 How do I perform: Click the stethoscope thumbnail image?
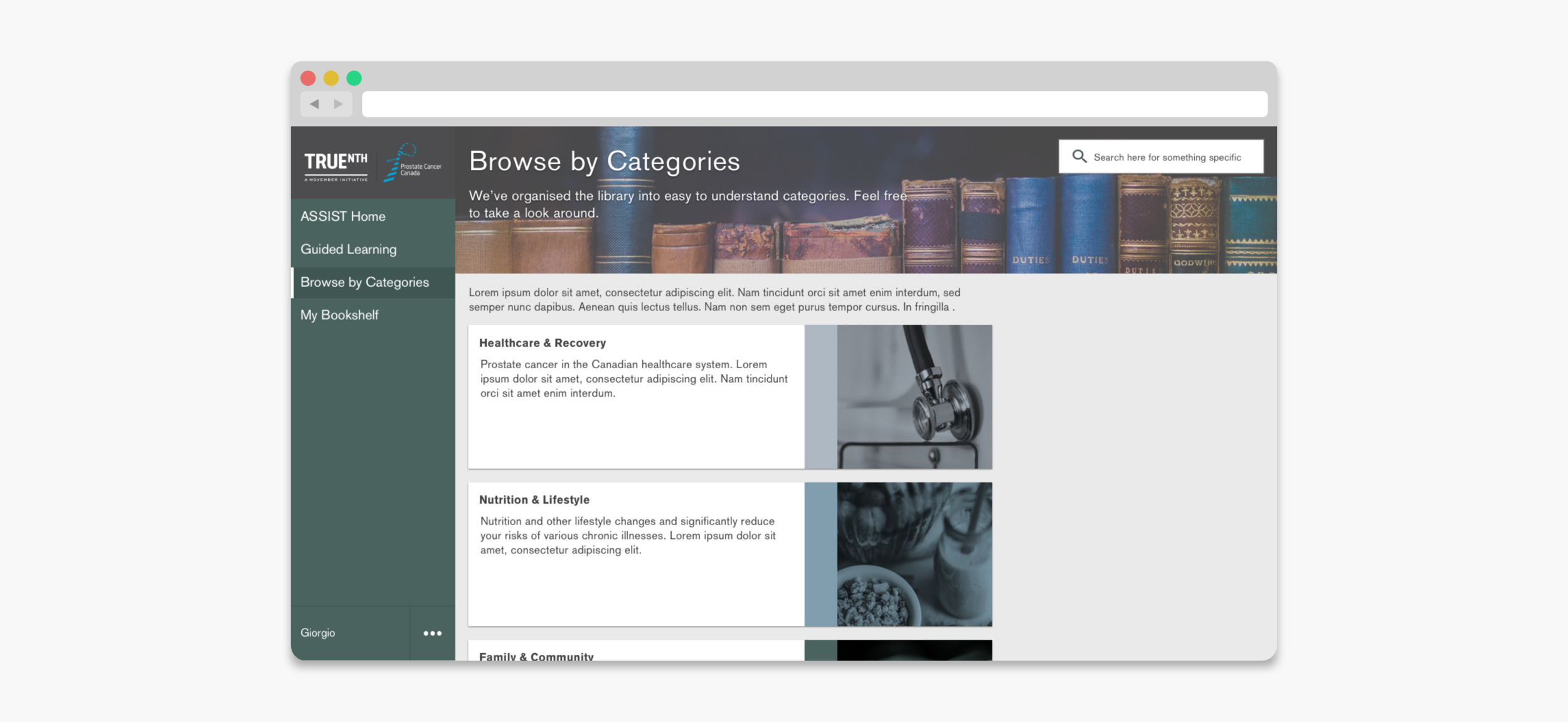[x=914, y=396]
